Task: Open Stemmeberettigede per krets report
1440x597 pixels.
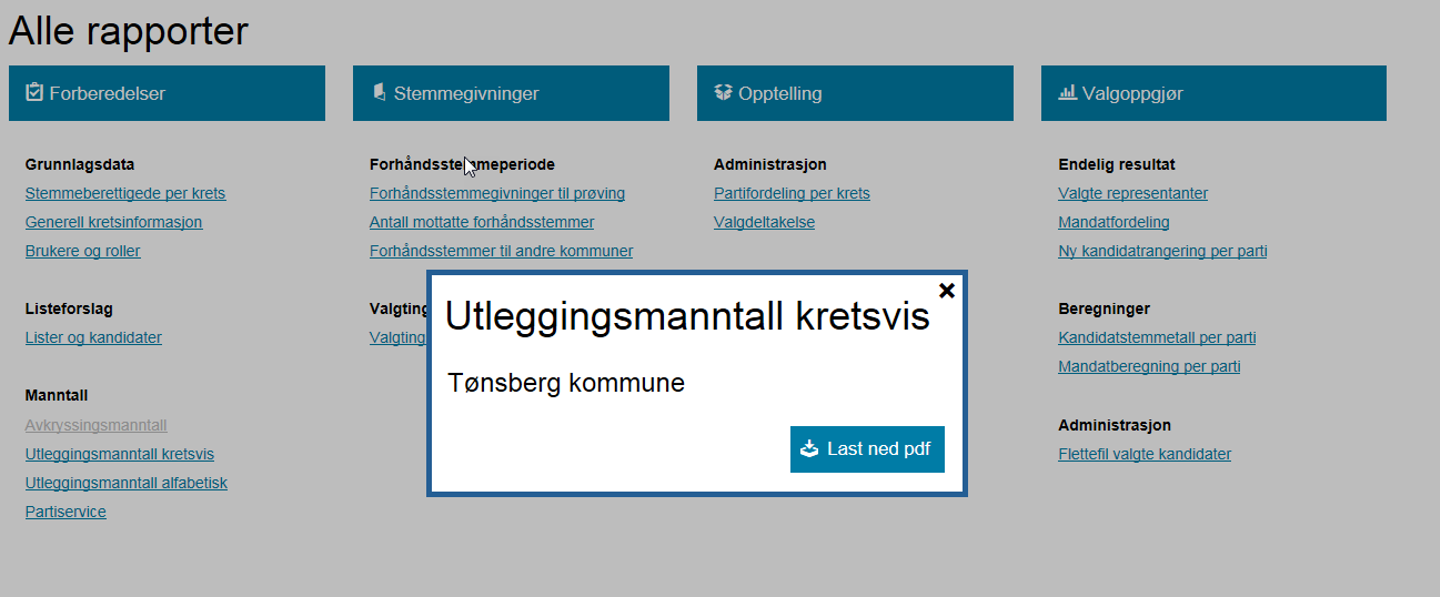Action: click(x=125, y=193)
